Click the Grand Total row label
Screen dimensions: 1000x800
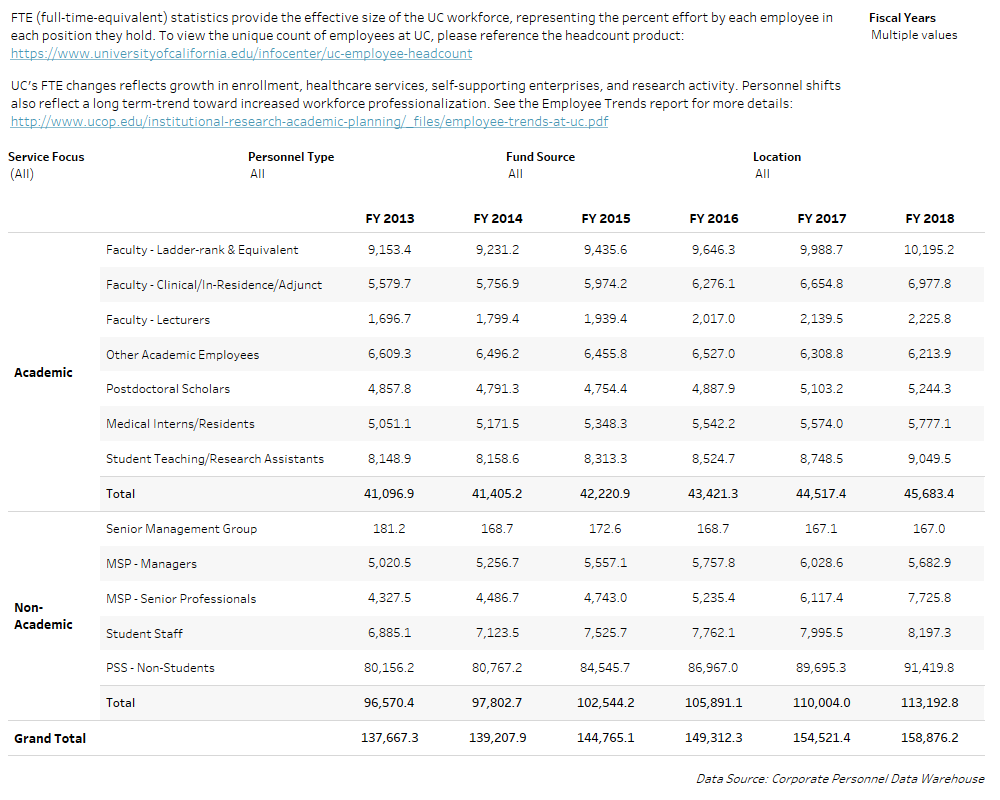coord(50,738)
